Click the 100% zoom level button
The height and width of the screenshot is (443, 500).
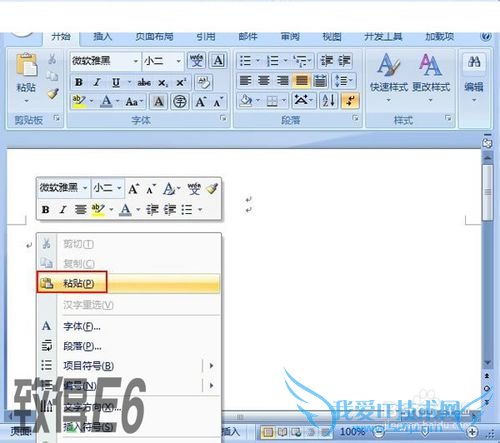[352, 432]
